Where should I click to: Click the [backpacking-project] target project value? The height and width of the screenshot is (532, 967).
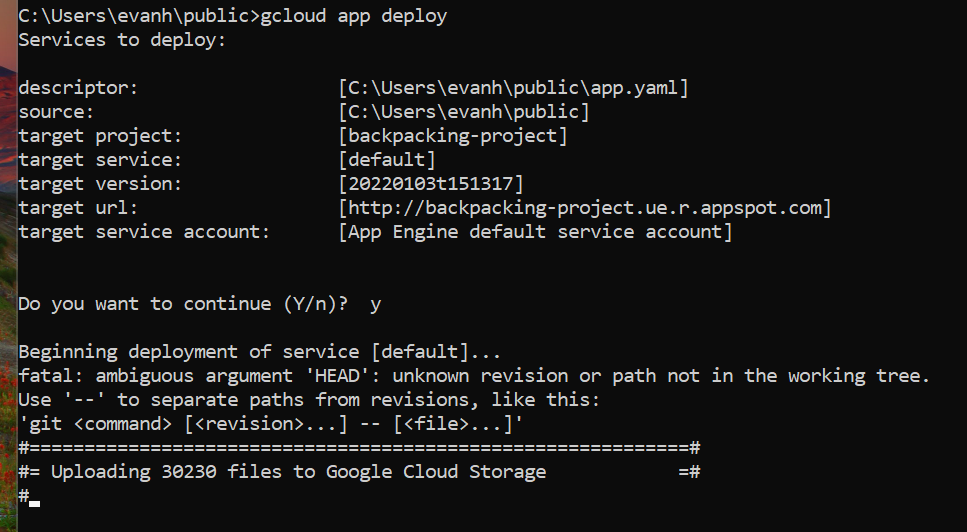click(453, 136)
